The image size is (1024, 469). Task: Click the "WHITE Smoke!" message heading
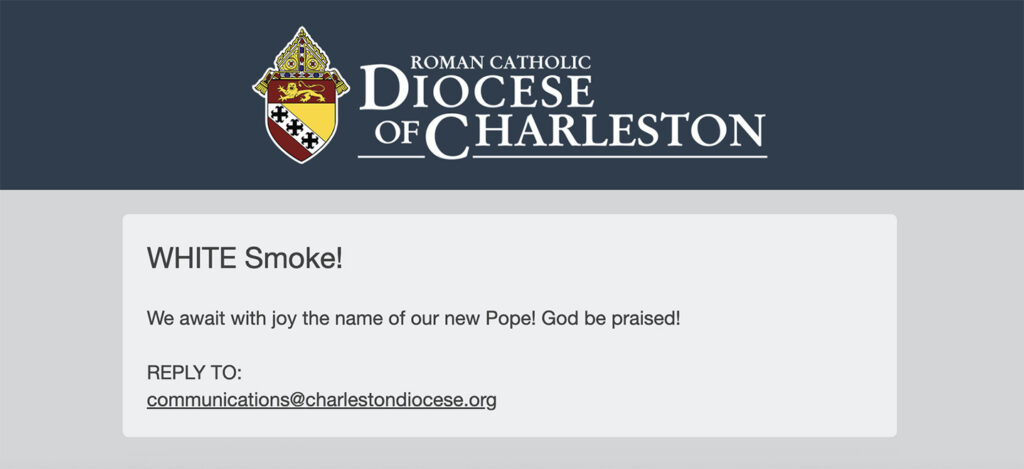click(x=245, y=259)
